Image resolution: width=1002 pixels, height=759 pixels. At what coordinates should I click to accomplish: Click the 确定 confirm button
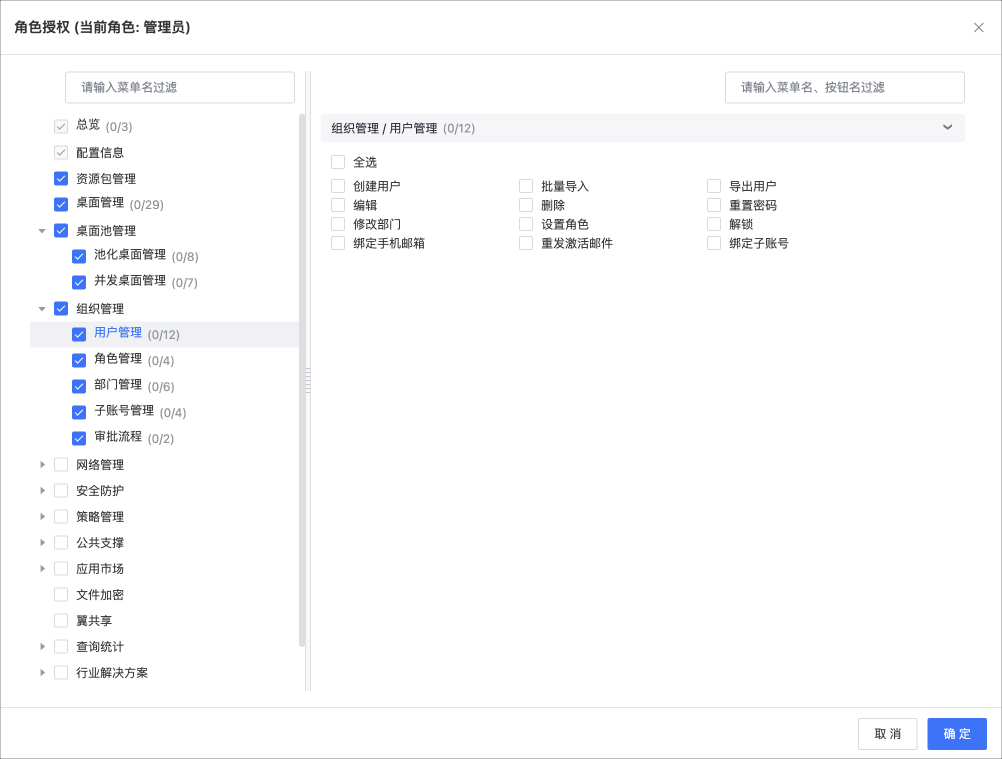[956, 733]
